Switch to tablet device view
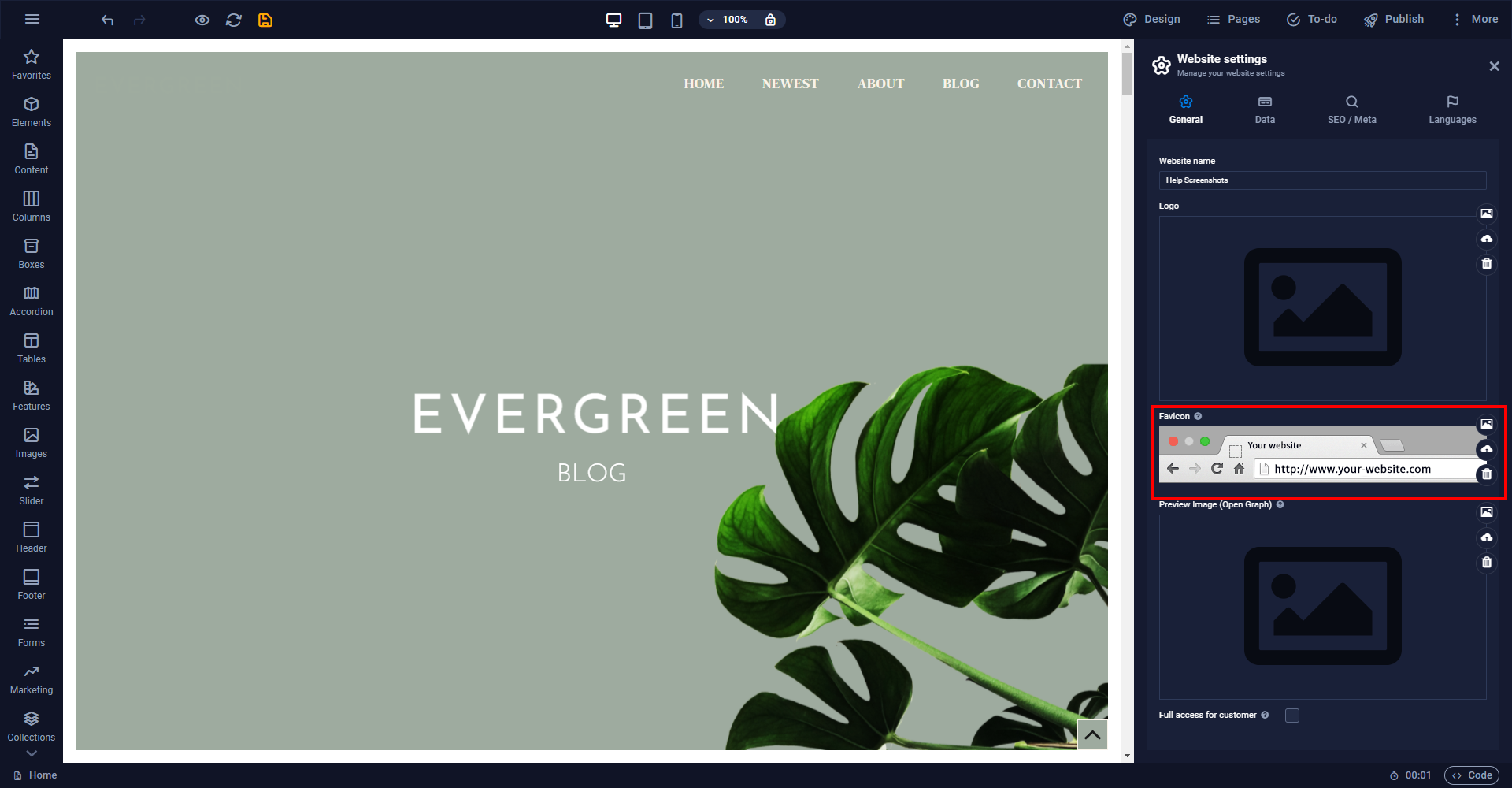 click(x=645, y=20)
